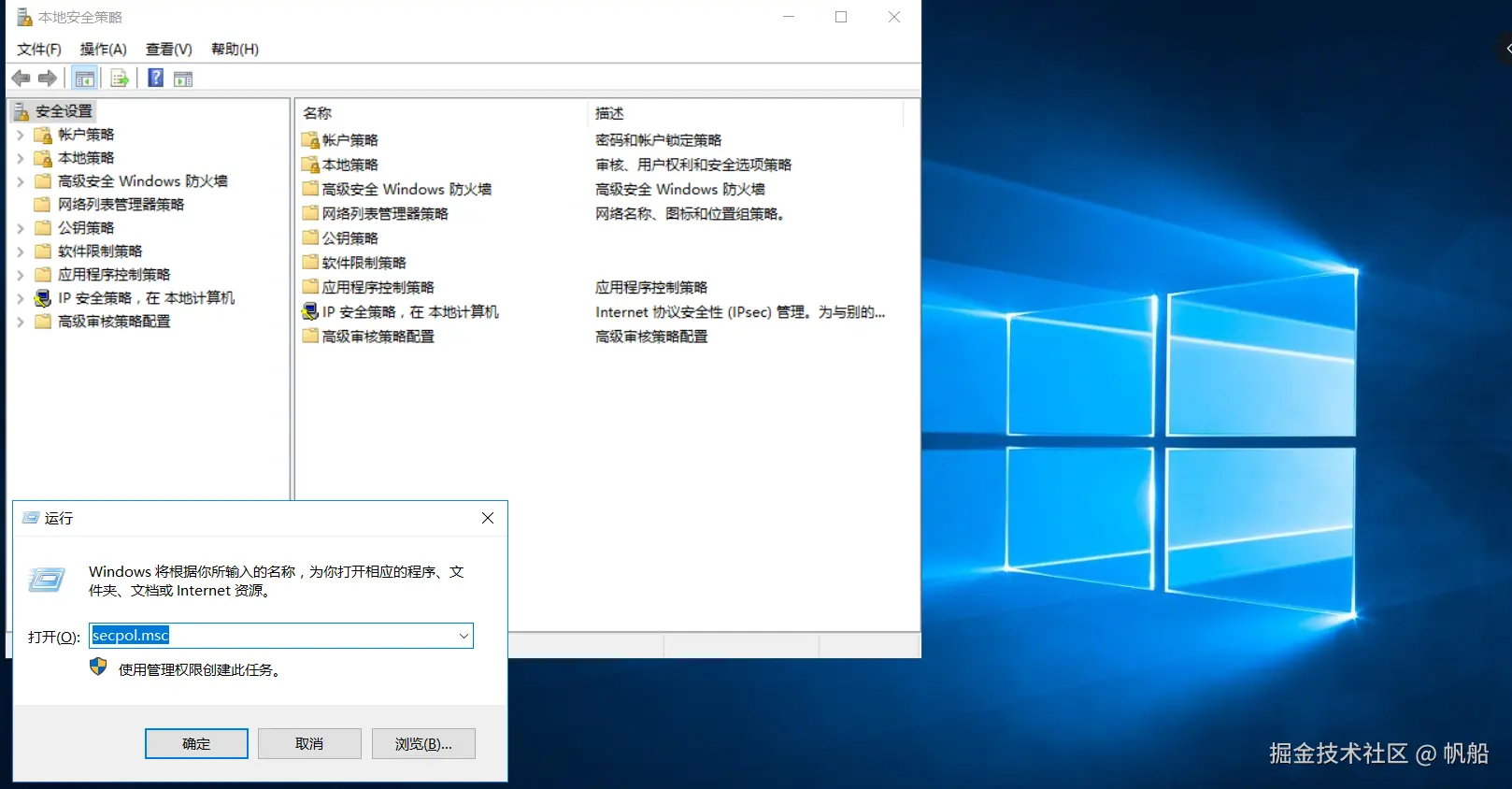Click the 网络列表管理器策略 list folder icon
Image resolution: width=1512 pixels, height=789 pixels.
[x=310, y=213]
